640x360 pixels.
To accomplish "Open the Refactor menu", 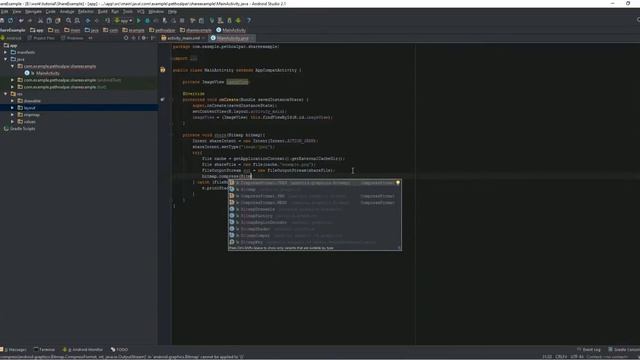I will pos(86,12).
